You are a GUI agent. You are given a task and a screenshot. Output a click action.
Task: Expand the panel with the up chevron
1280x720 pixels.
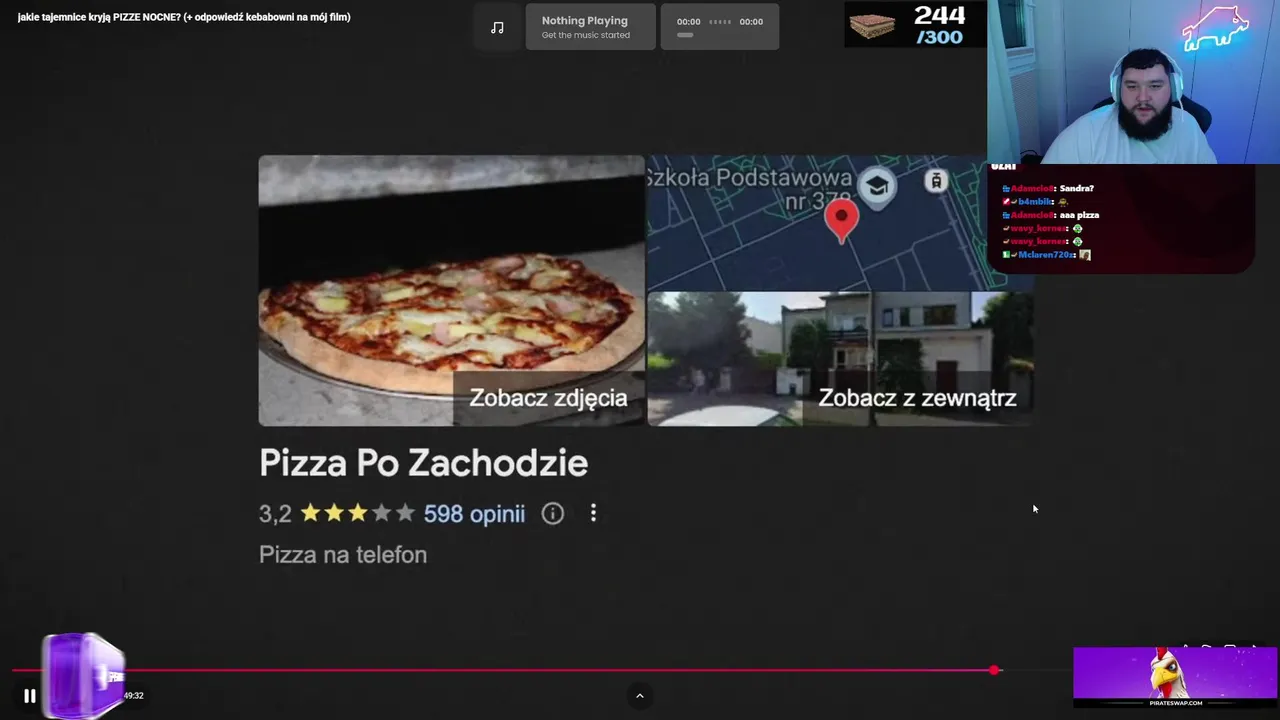640,696
